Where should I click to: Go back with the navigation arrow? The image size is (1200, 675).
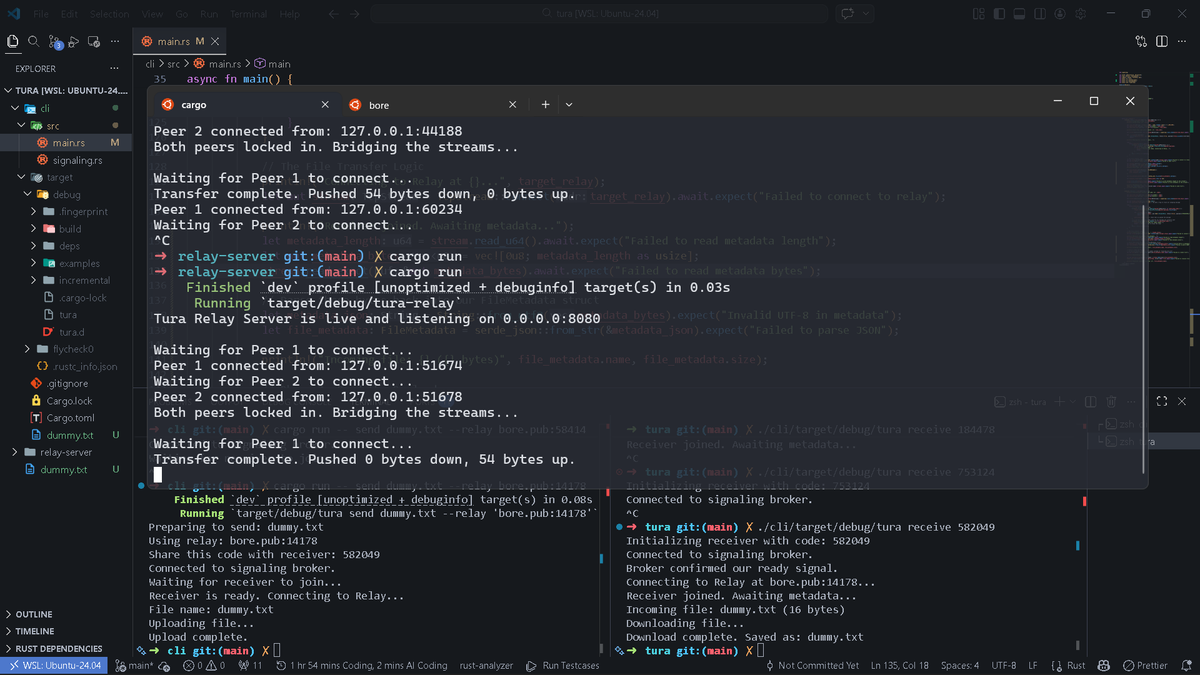334,14
